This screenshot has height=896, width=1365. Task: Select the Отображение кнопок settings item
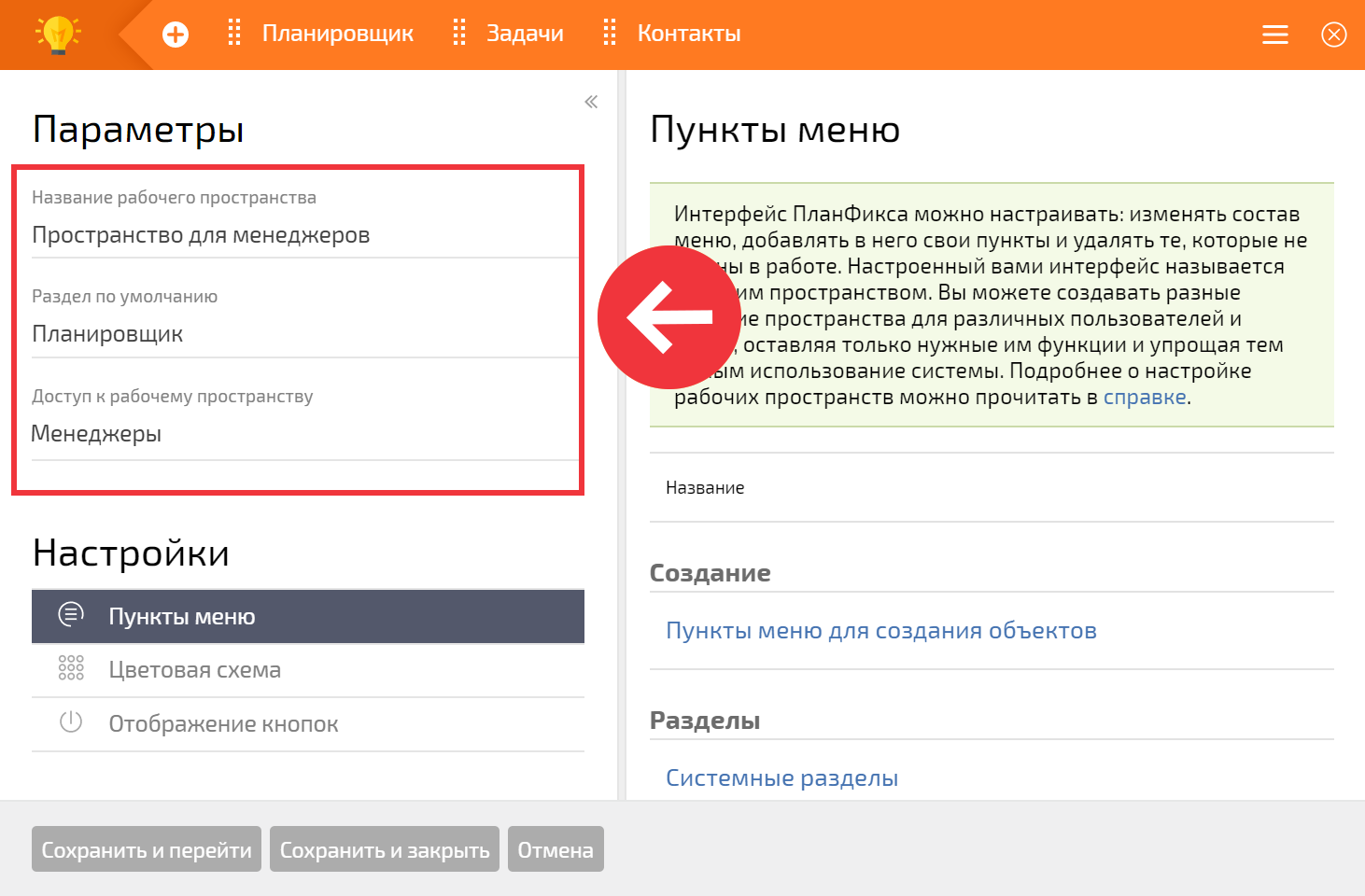pos(308,724)
